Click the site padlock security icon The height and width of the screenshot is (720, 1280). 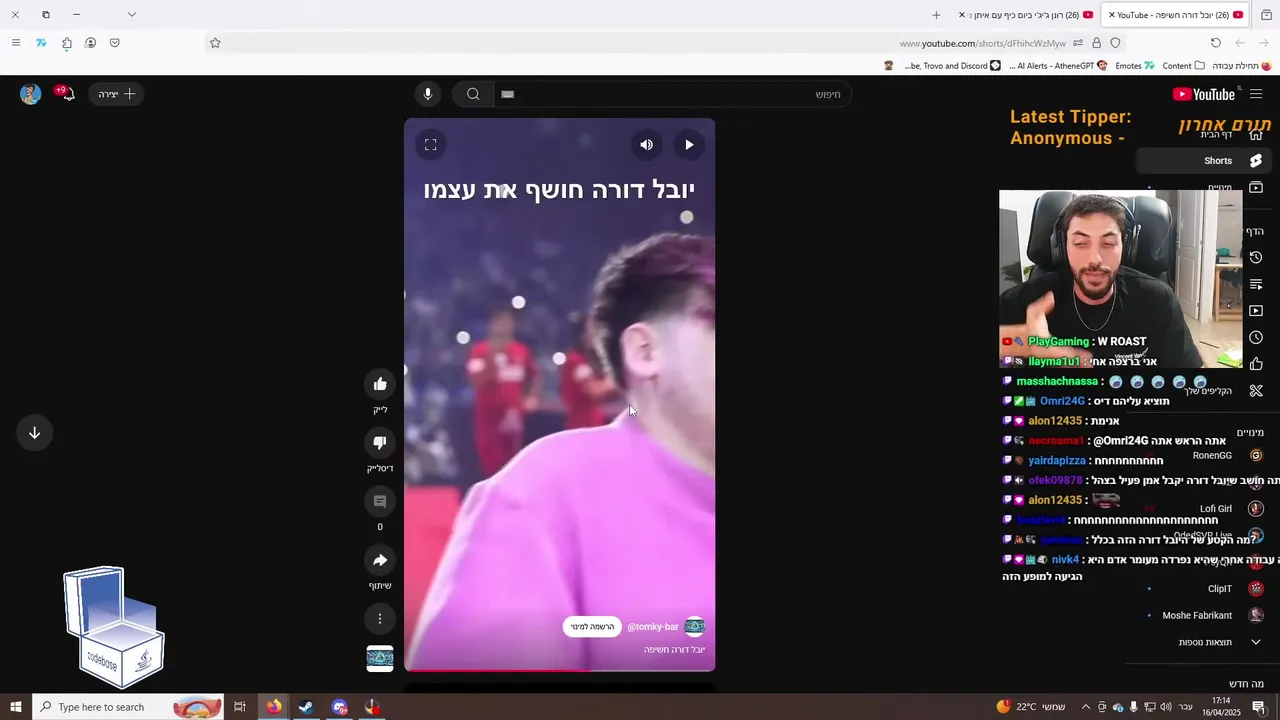point(1097,43)
